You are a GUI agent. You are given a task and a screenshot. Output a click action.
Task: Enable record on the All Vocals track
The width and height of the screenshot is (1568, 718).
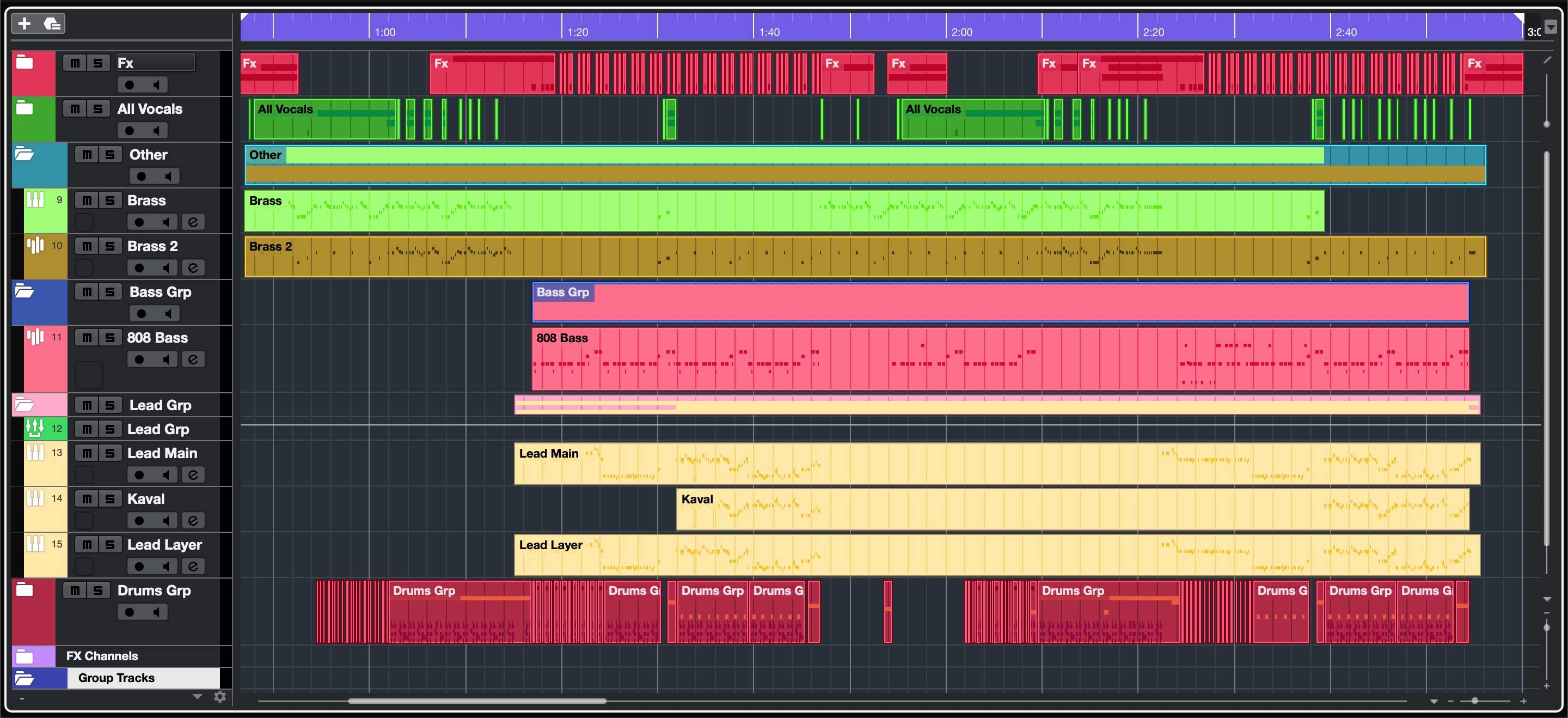pos(130,130)
